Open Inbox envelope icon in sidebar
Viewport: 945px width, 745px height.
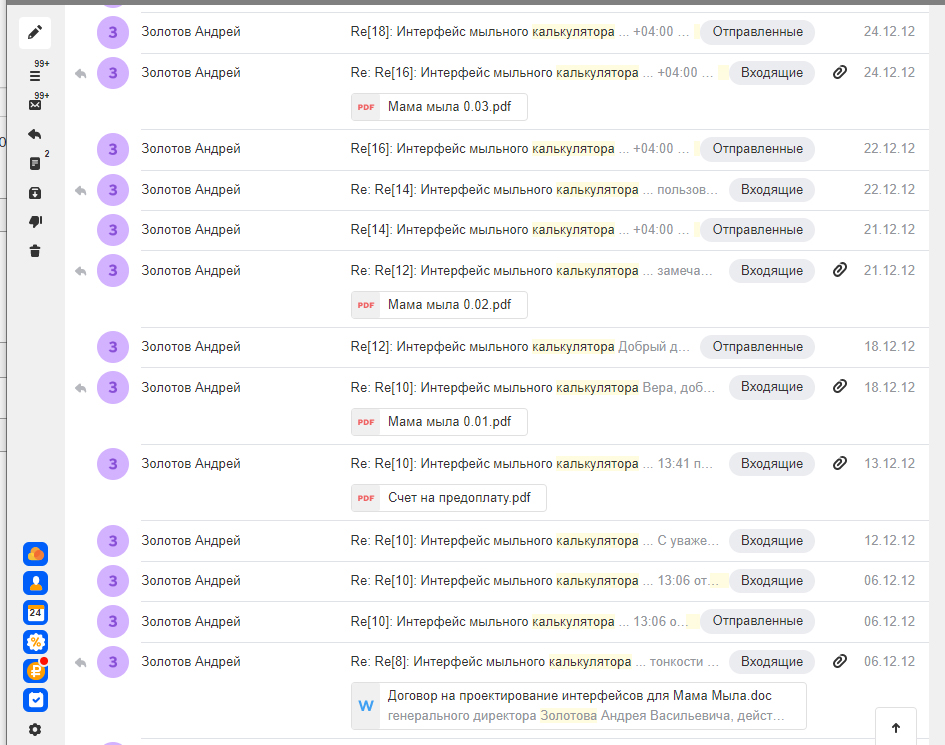(x=35, y=105)
